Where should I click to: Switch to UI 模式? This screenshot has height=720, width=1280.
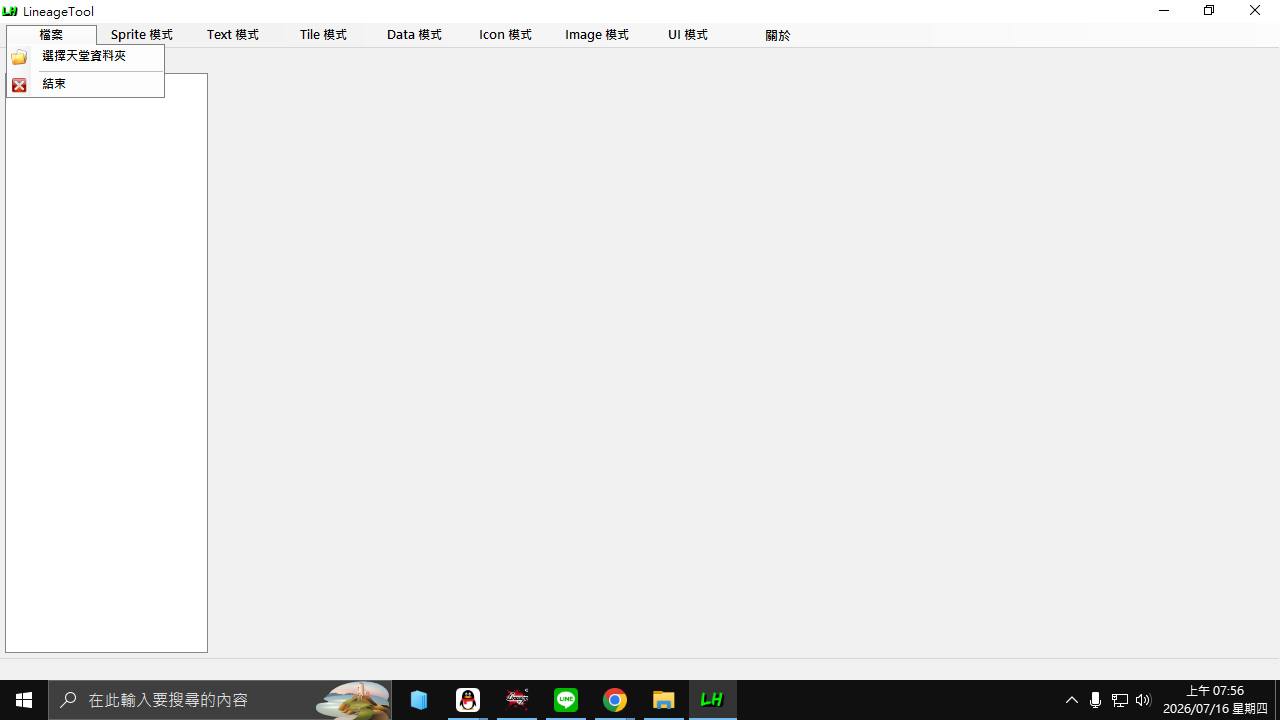688,35
